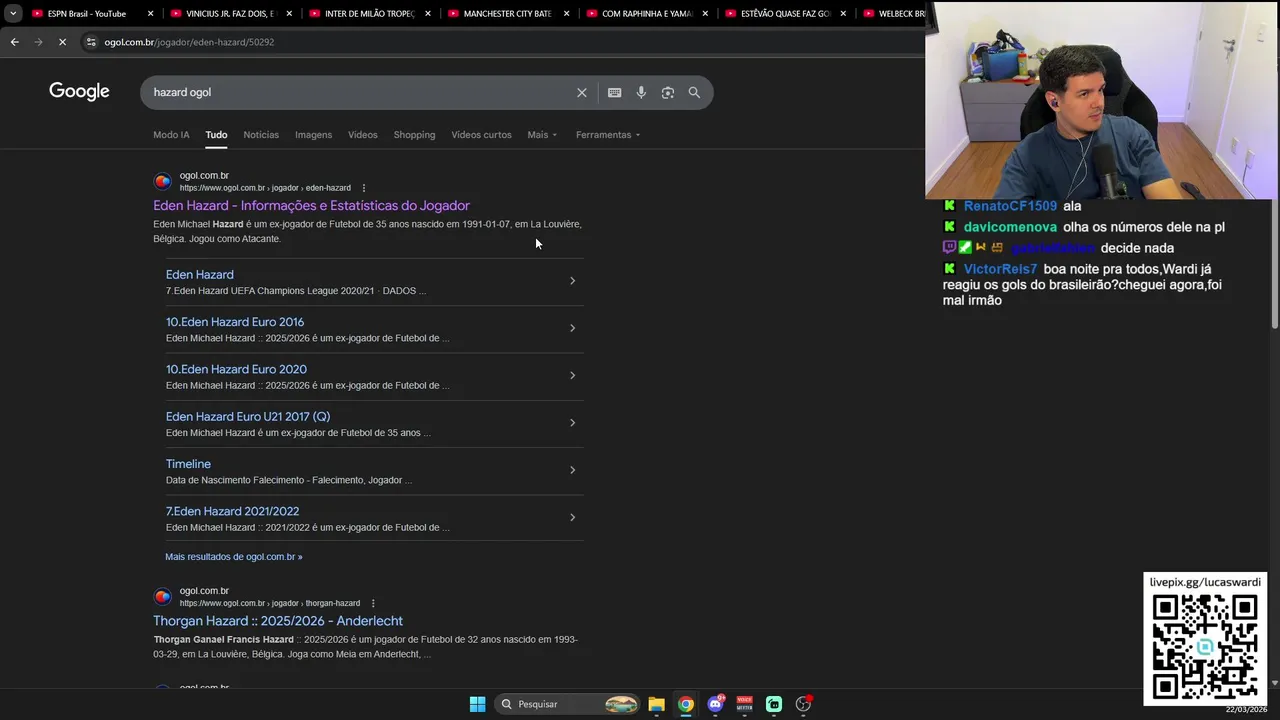Click chat username davicomenova
The image size is (1280, 720).
(1010, 227)
